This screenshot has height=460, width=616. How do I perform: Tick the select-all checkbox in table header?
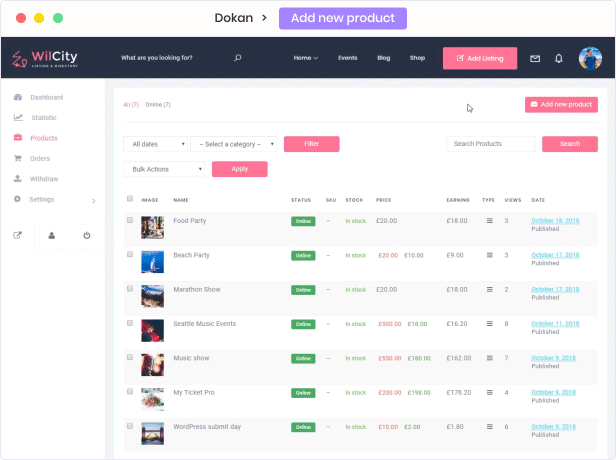point(130,198)
